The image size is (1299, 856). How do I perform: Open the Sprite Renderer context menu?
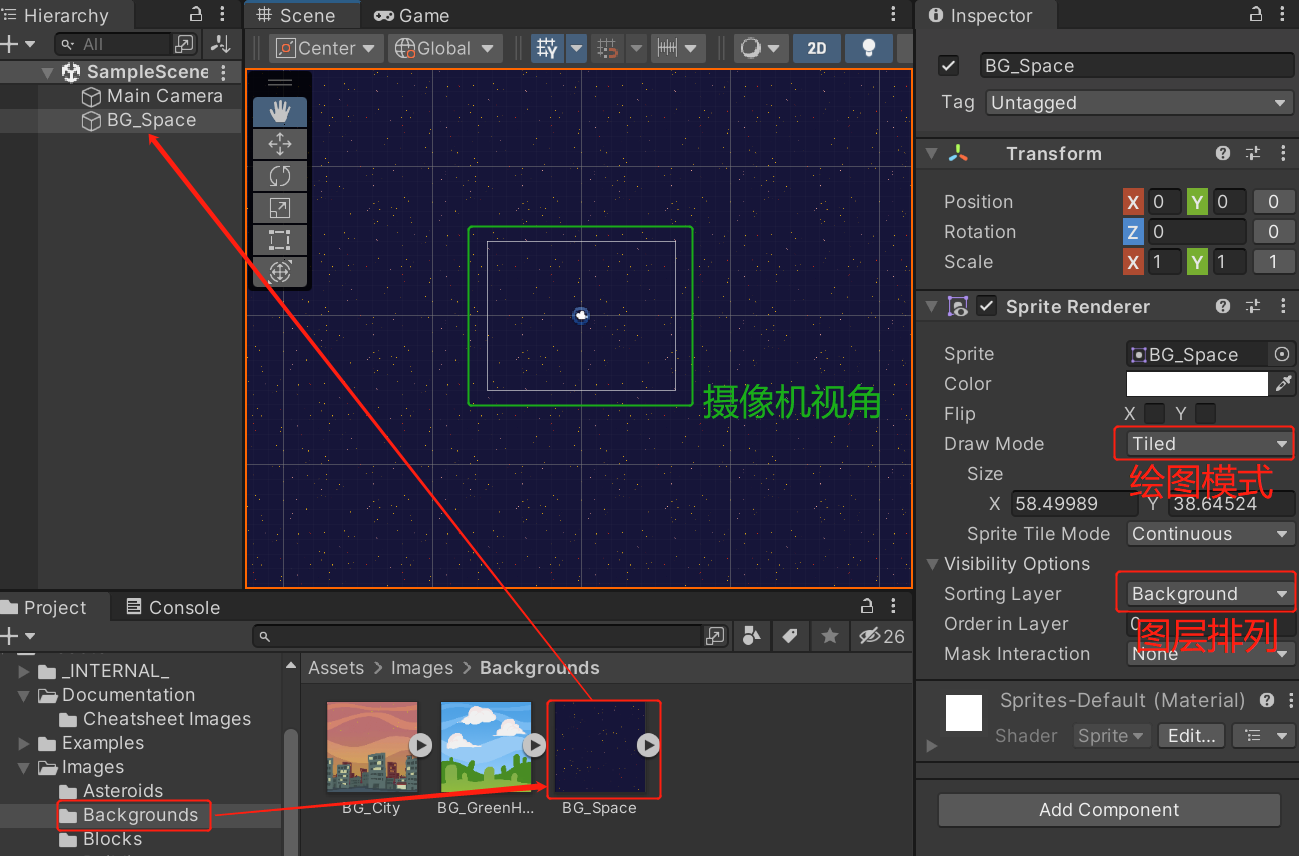coord(1283,307)
